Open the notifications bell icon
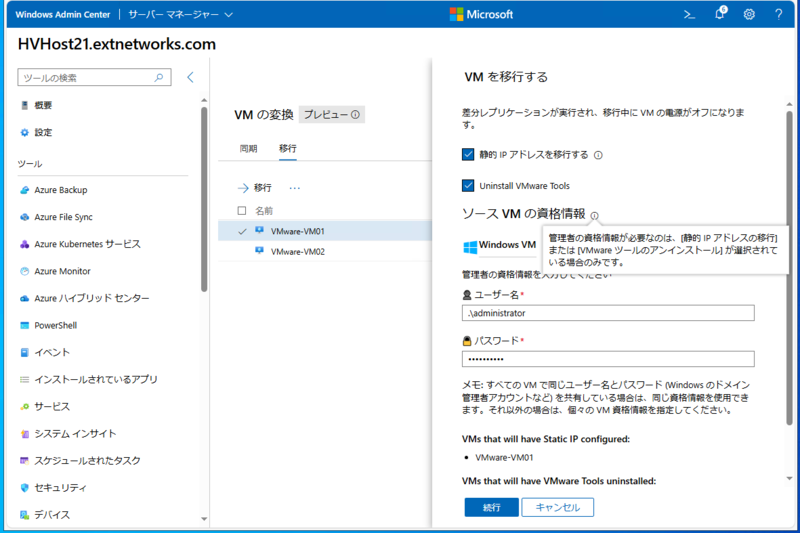The height and width of the screenshot is (533, 800). (x=720, y=14)
